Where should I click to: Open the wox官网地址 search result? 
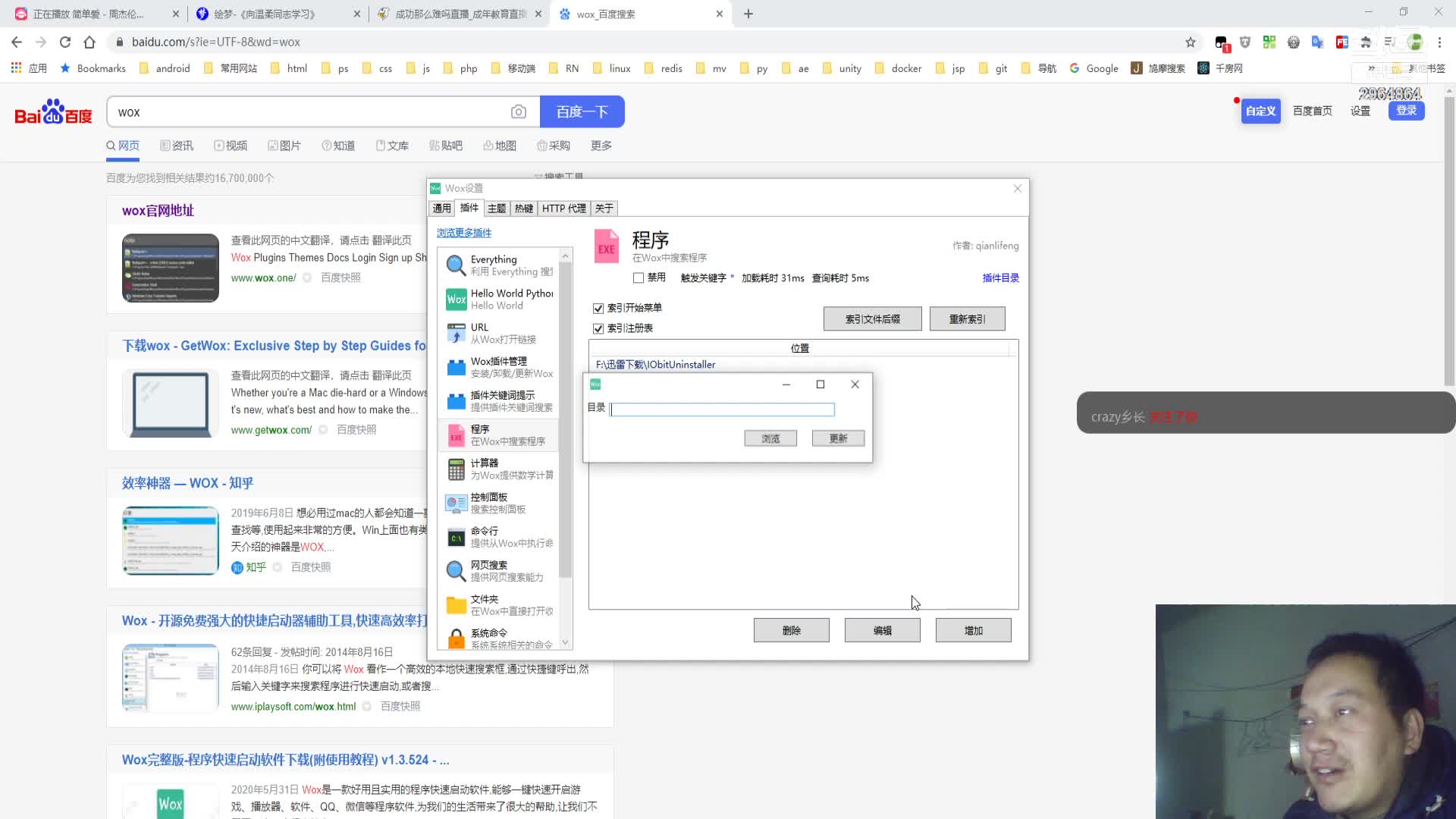point(158,211)
